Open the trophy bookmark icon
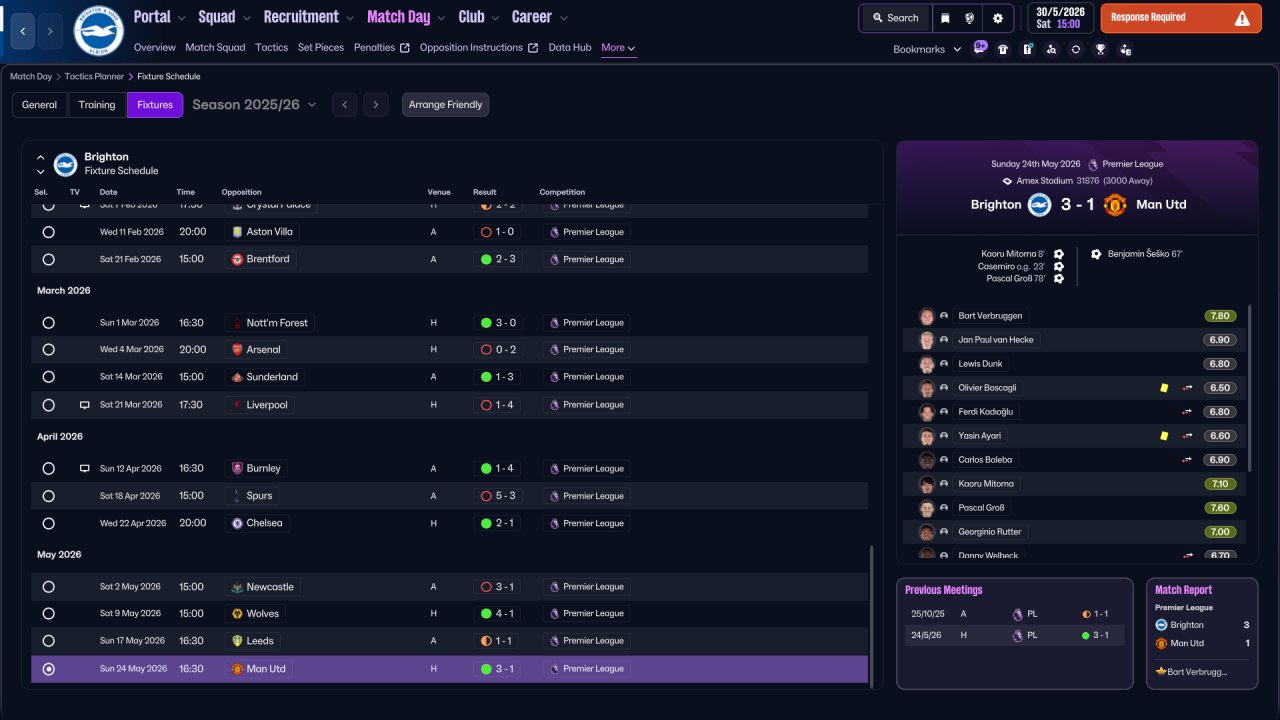 (x=1100, y=49)
